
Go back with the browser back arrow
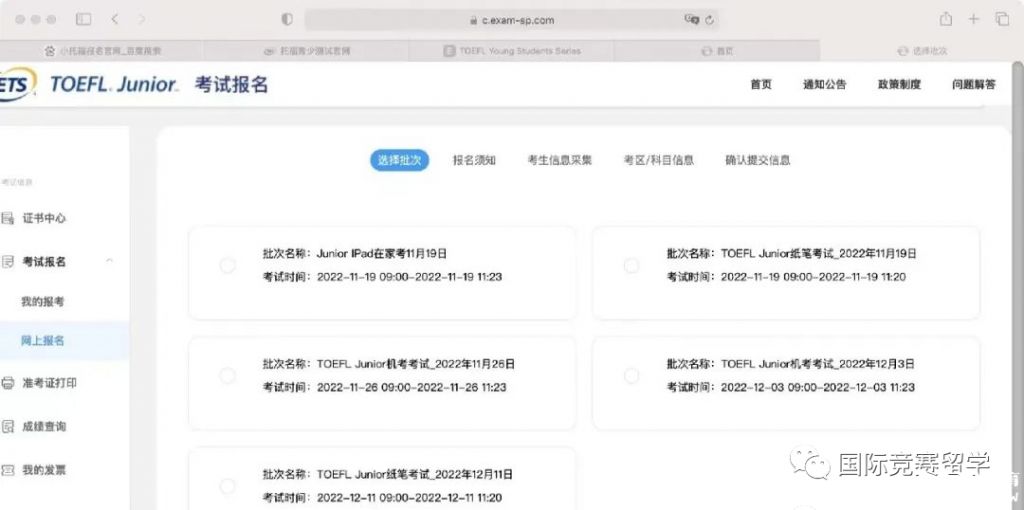(115, 20)
